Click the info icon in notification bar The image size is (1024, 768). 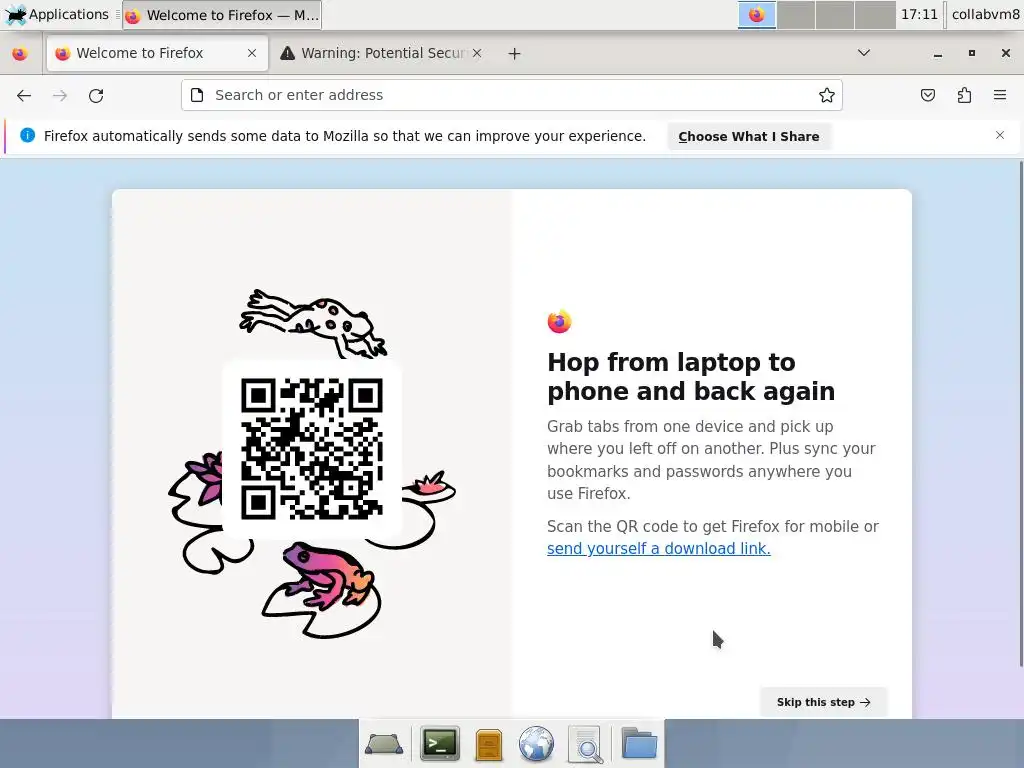pos(27,135)
